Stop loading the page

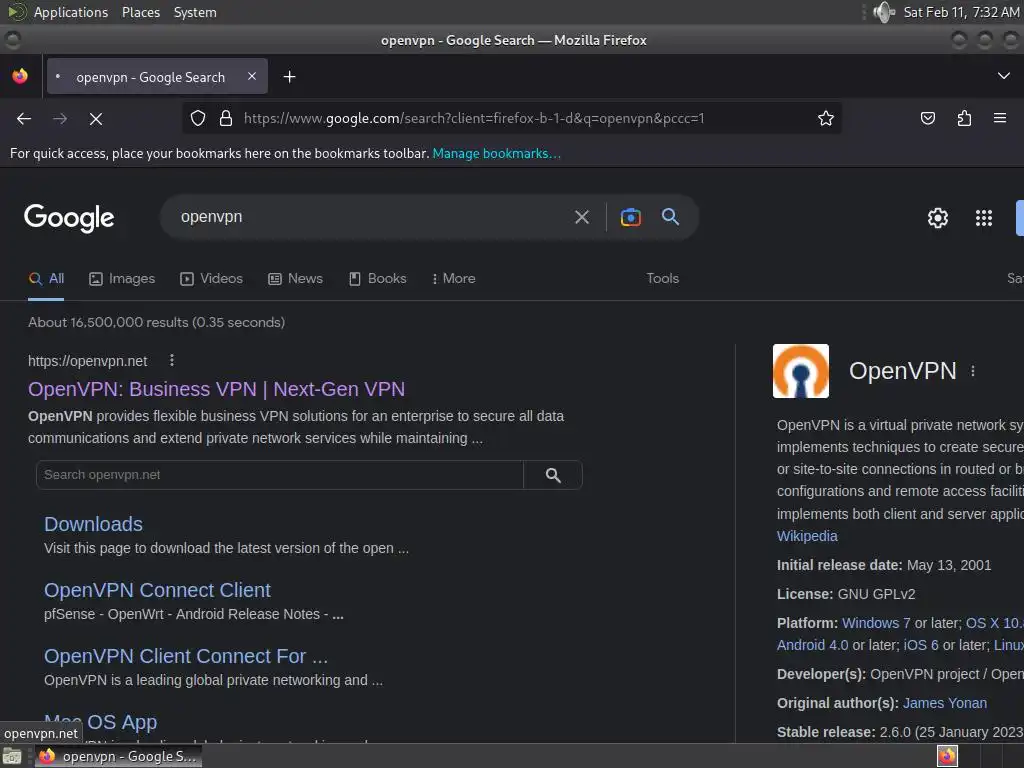[x=96, y=118]
